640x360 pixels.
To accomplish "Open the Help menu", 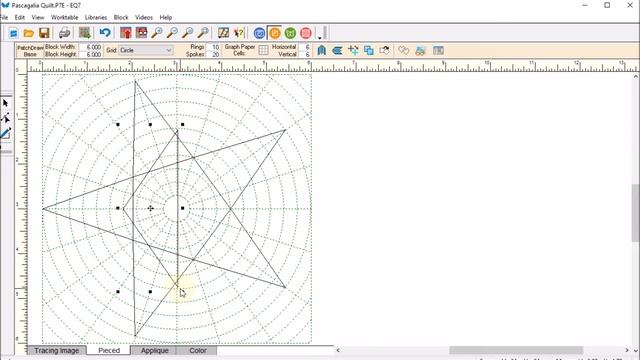I will [166, 18].
